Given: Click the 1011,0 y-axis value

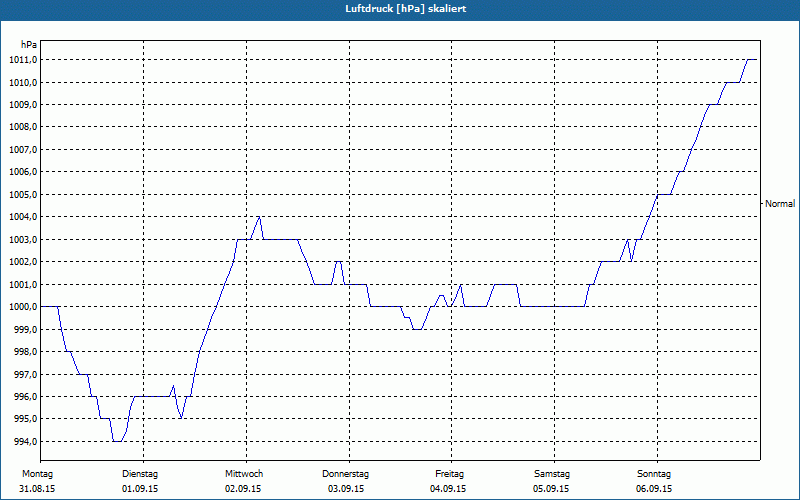Looking at the screenshot, I should coord(22,60).
